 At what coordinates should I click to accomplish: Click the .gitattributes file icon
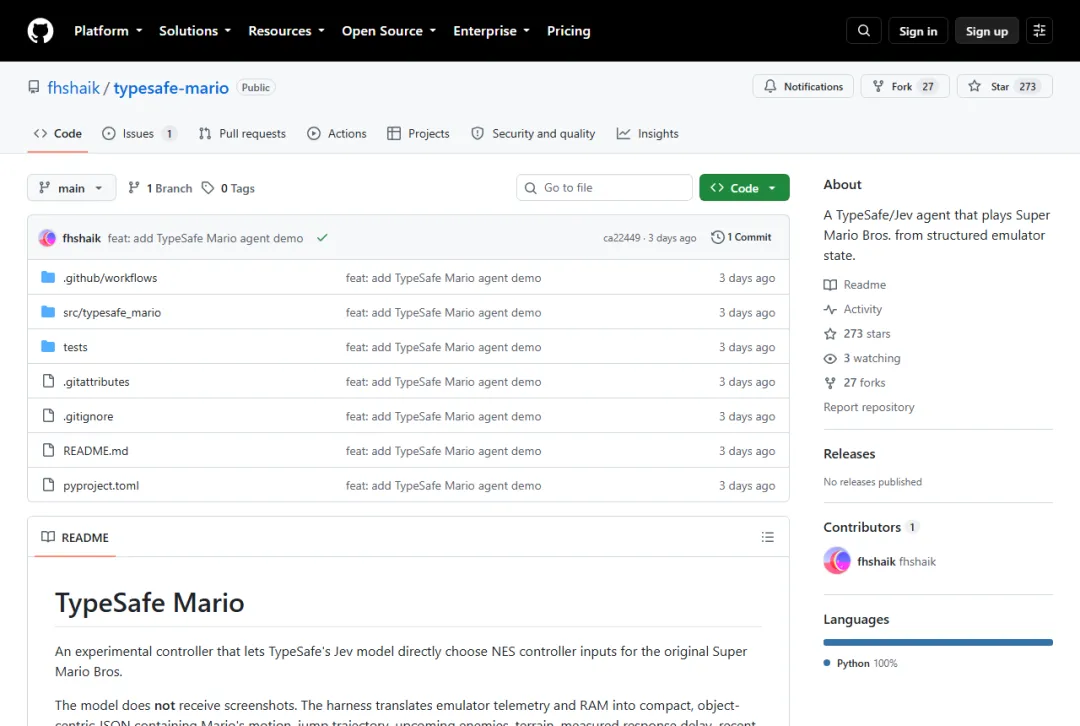48,381
